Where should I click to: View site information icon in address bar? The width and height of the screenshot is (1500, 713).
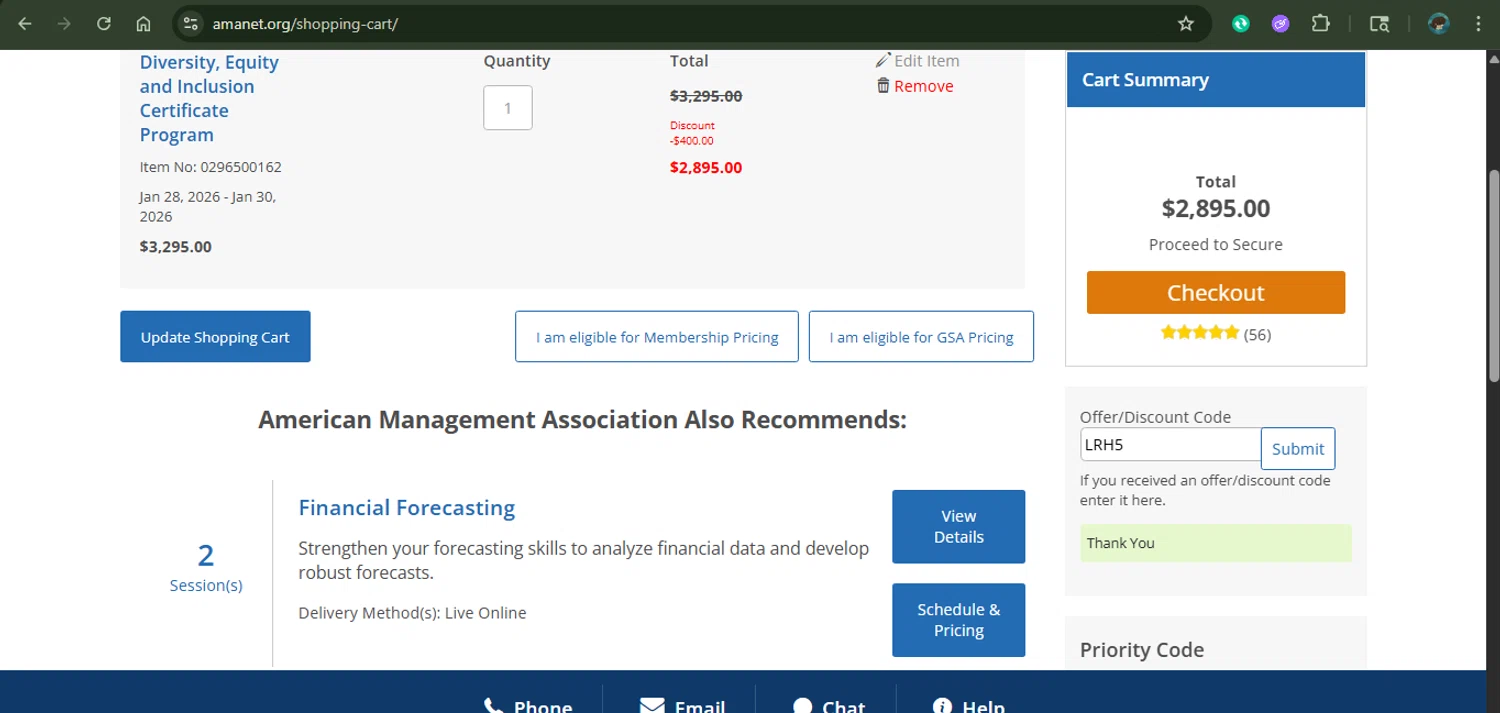192,24
